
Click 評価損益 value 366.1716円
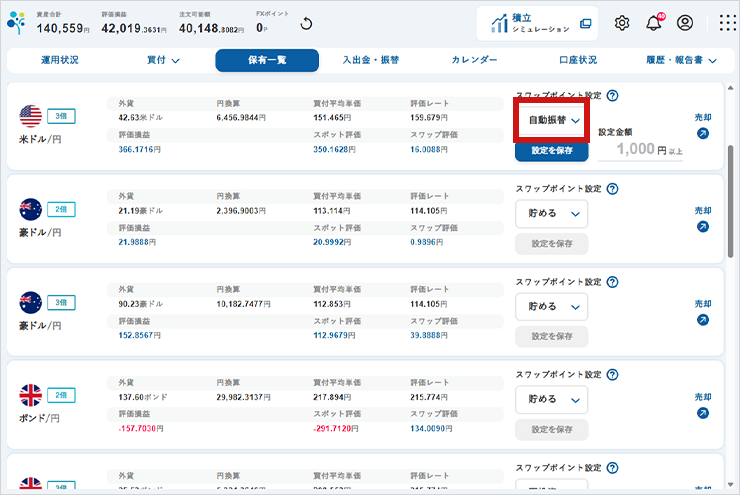(140, 150)
